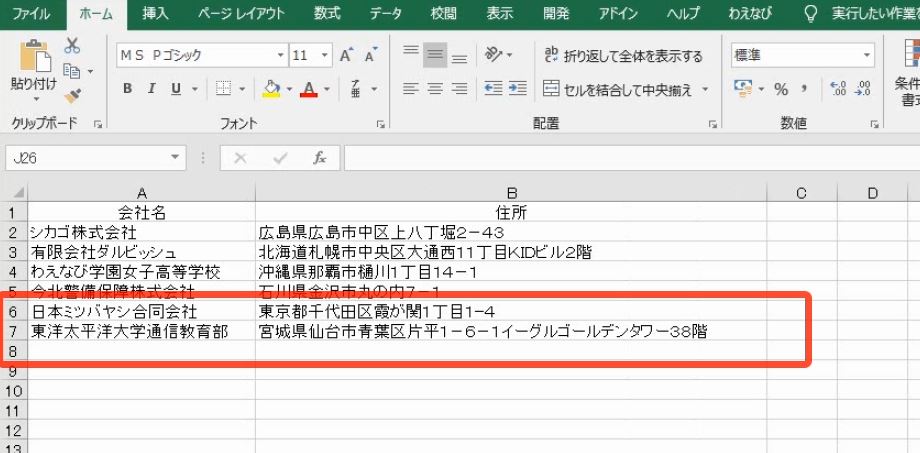This screenshot has width=920, height=453.
Task: Center text horizontally
Action: tap(435, 89)
